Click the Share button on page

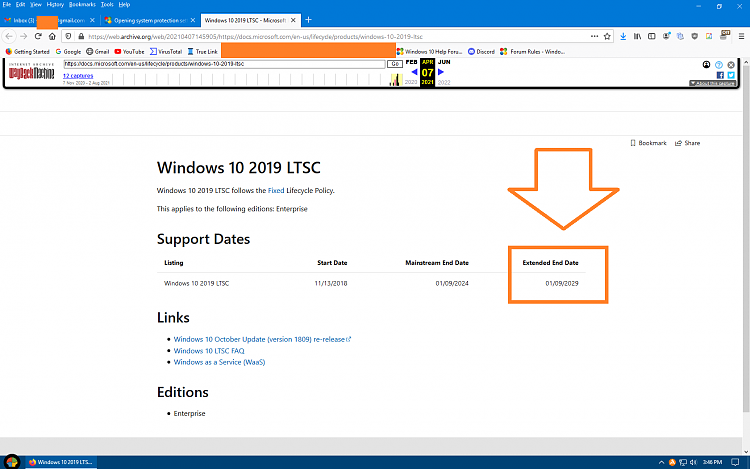687,143
